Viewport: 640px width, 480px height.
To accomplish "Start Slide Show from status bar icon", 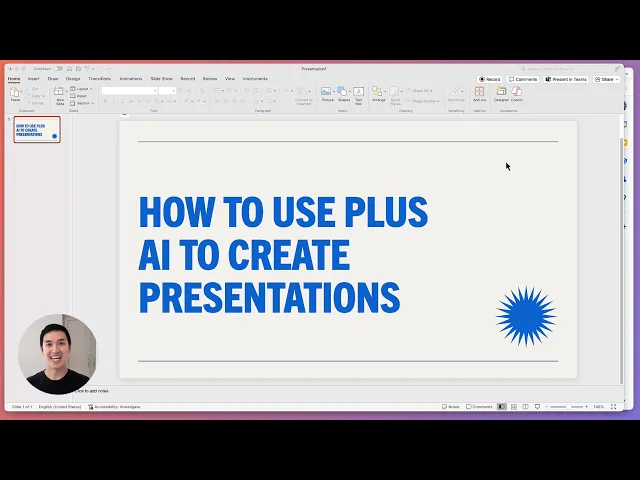I will 537,407.
